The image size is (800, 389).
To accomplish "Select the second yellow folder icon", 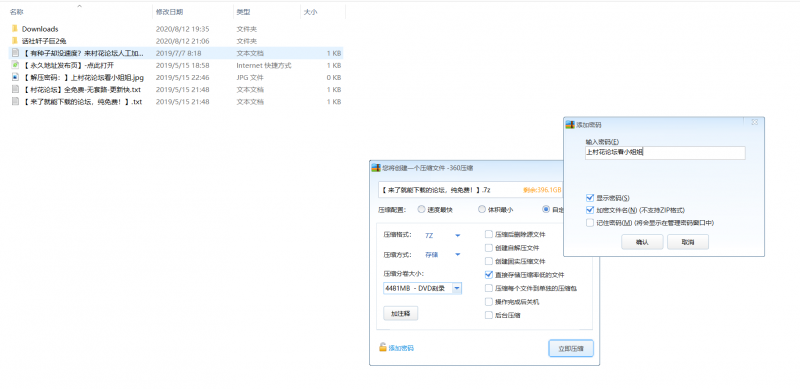I will (x=14, y=41).
